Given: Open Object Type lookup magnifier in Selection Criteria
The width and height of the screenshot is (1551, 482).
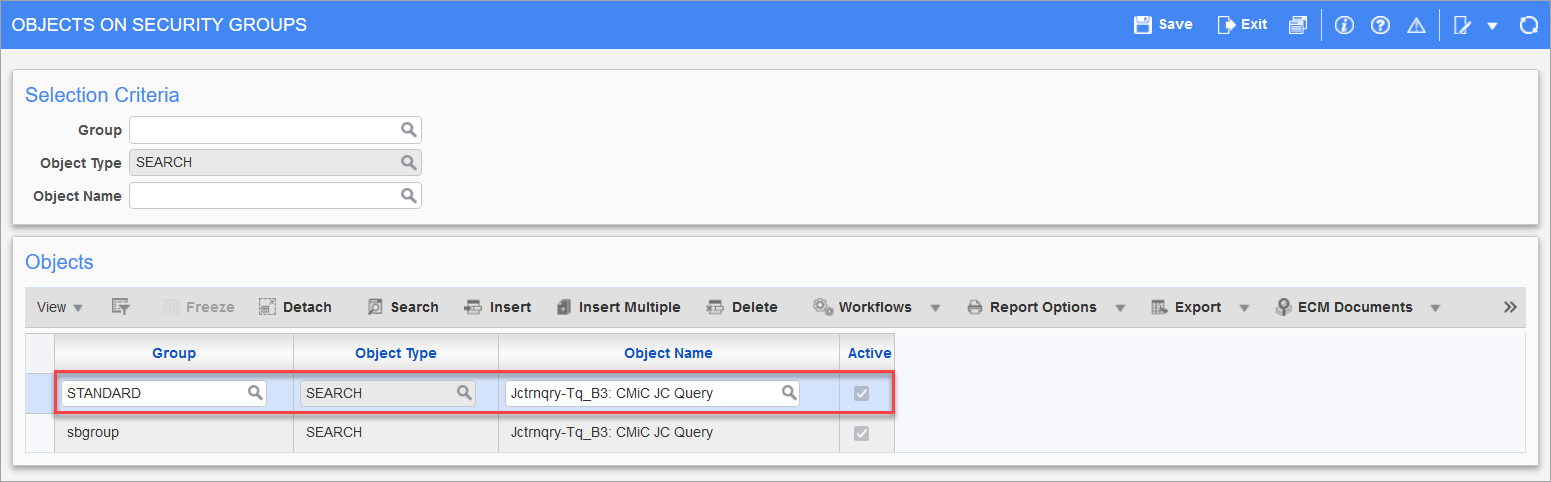Looking at the screenshot, I should (408, 162).
